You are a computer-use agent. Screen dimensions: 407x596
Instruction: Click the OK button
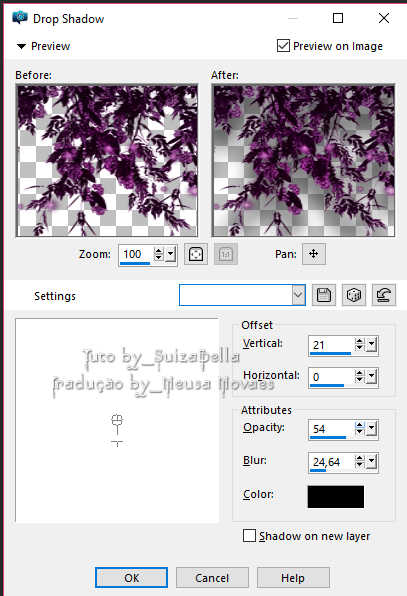131,578
